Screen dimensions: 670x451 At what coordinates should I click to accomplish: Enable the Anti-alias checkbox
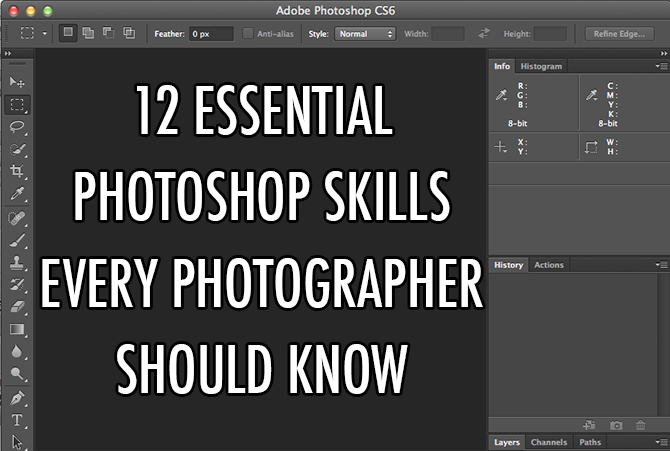point(249,33)
